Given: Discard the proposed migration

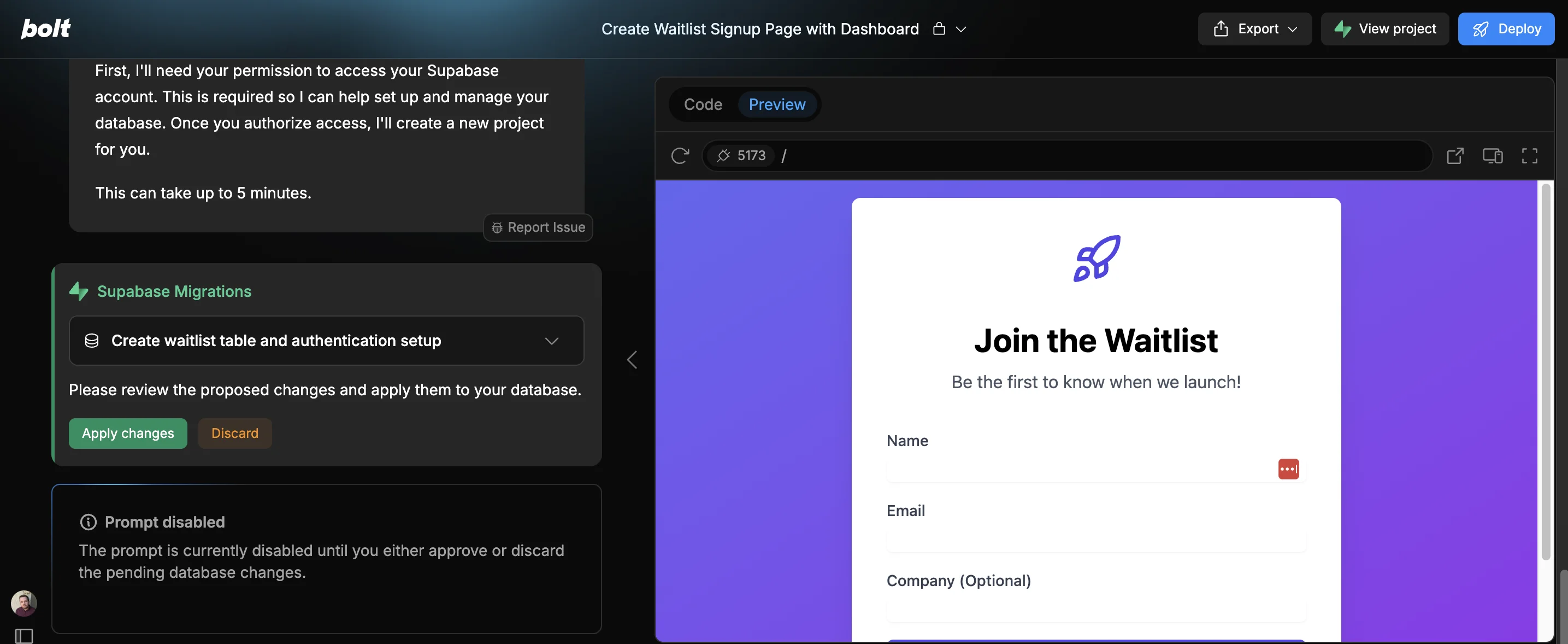Looking at the screenshot, I should click(234, 433).
